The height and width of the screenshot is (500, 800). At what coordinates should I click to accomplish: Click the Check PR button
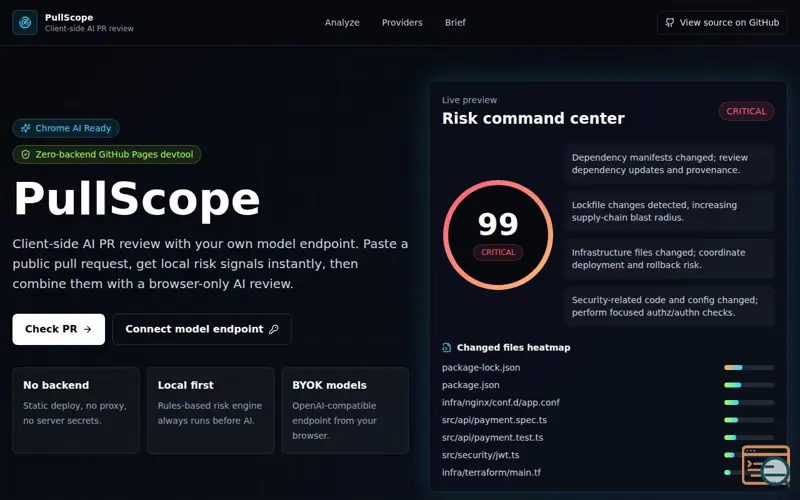point(59,329)
